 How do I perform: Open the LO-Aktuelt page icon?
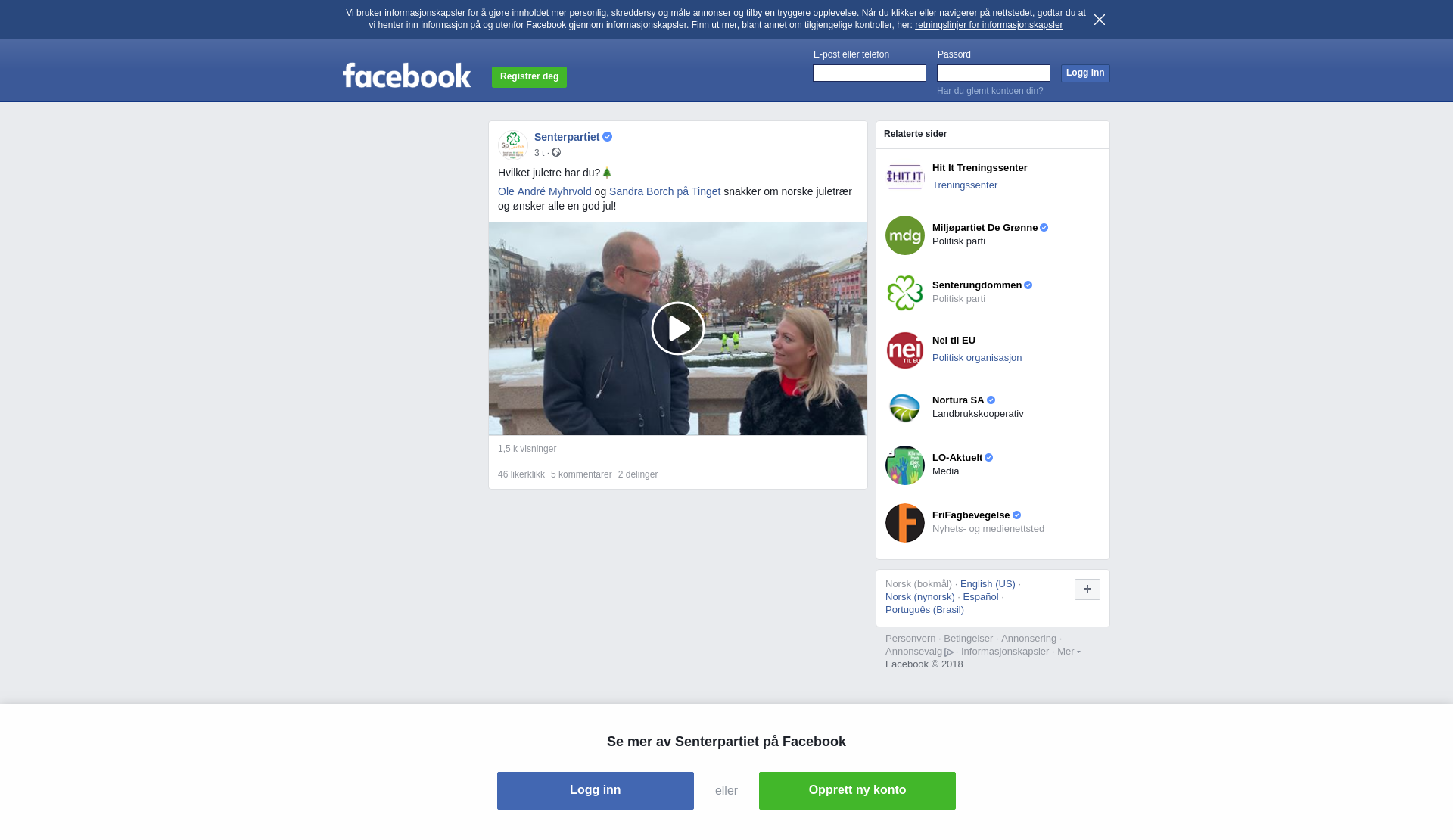point(905,465)
